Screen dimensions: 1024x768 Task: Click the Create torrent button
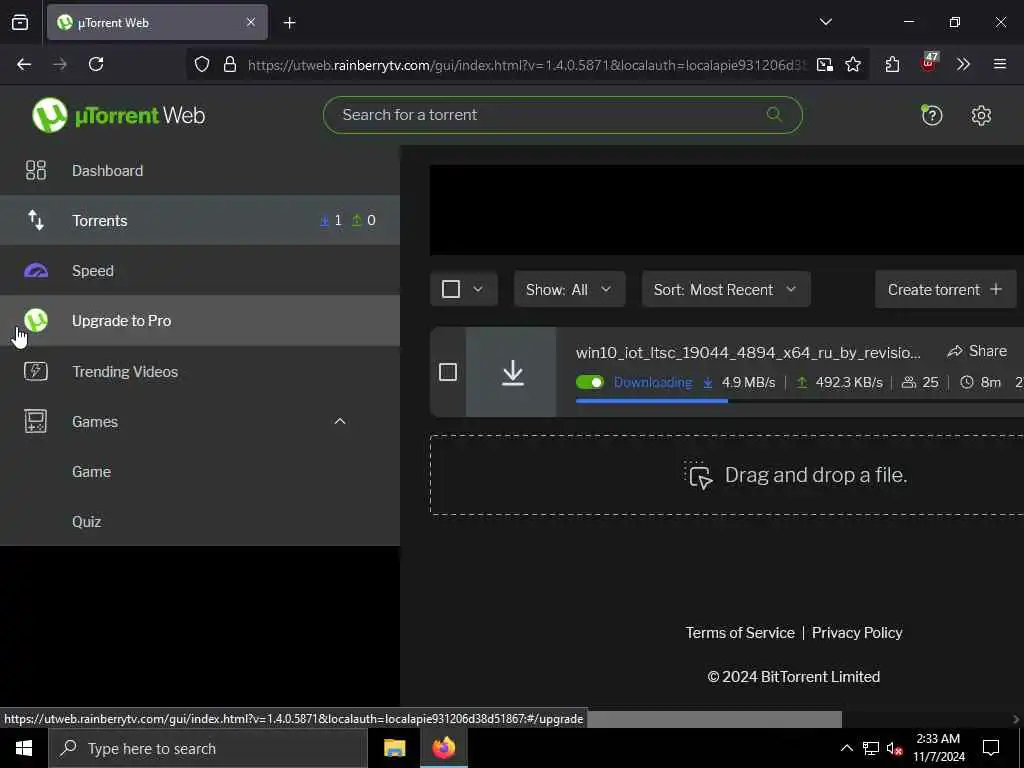point(946,289)
